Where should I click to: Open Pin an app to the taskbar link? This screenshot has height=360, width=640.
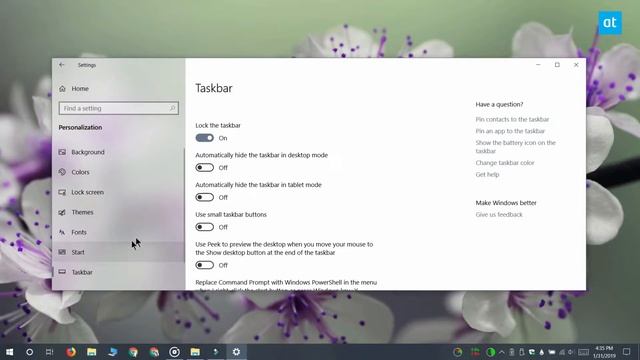tap(510, 131)
